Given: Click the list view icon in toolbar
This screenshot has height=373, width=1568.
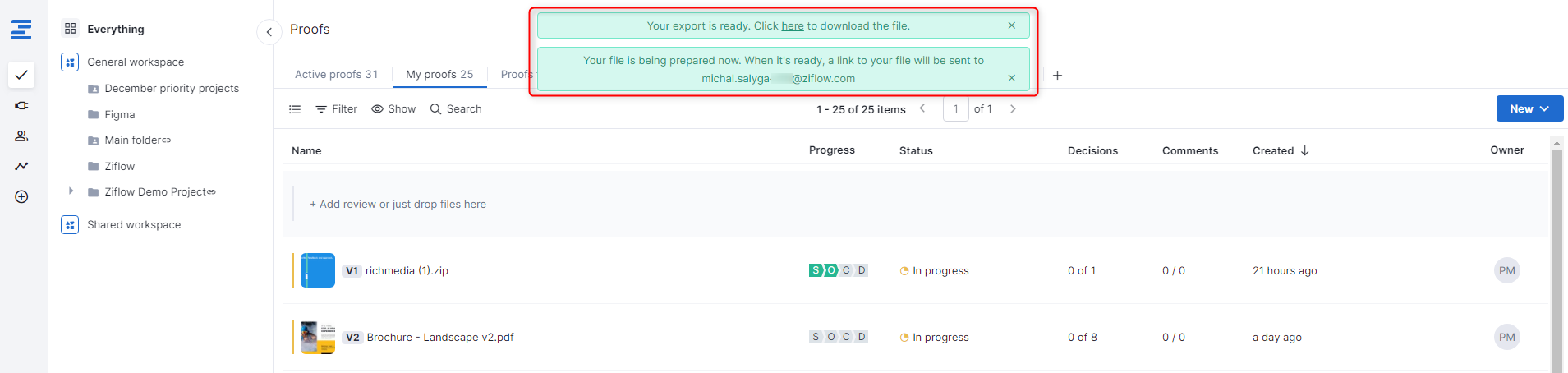Looking at the screenshot, I should click(295, 109).
